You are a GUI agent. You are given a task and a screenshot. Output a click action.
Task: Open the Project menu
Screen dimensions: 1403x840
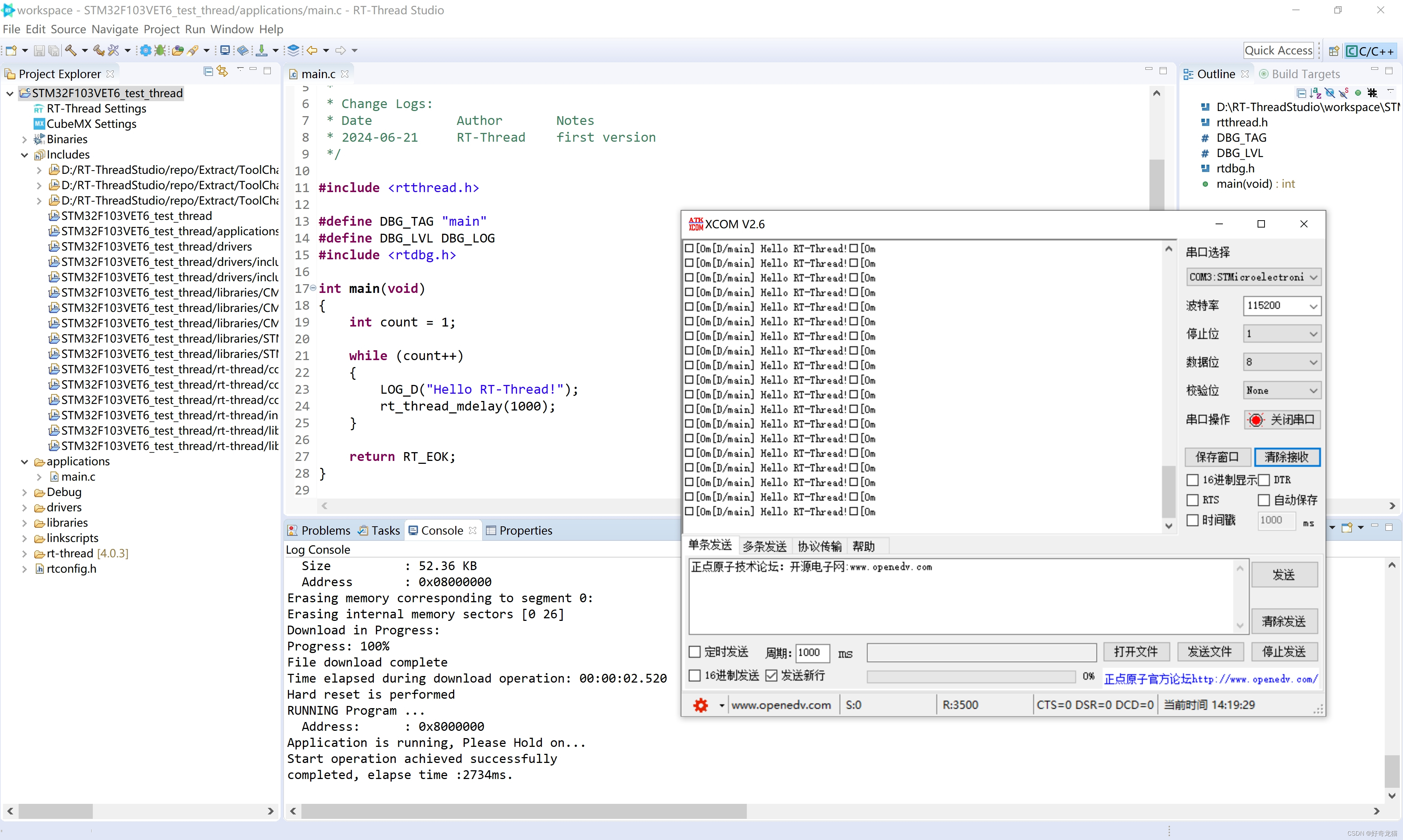(x=161, y=30)
